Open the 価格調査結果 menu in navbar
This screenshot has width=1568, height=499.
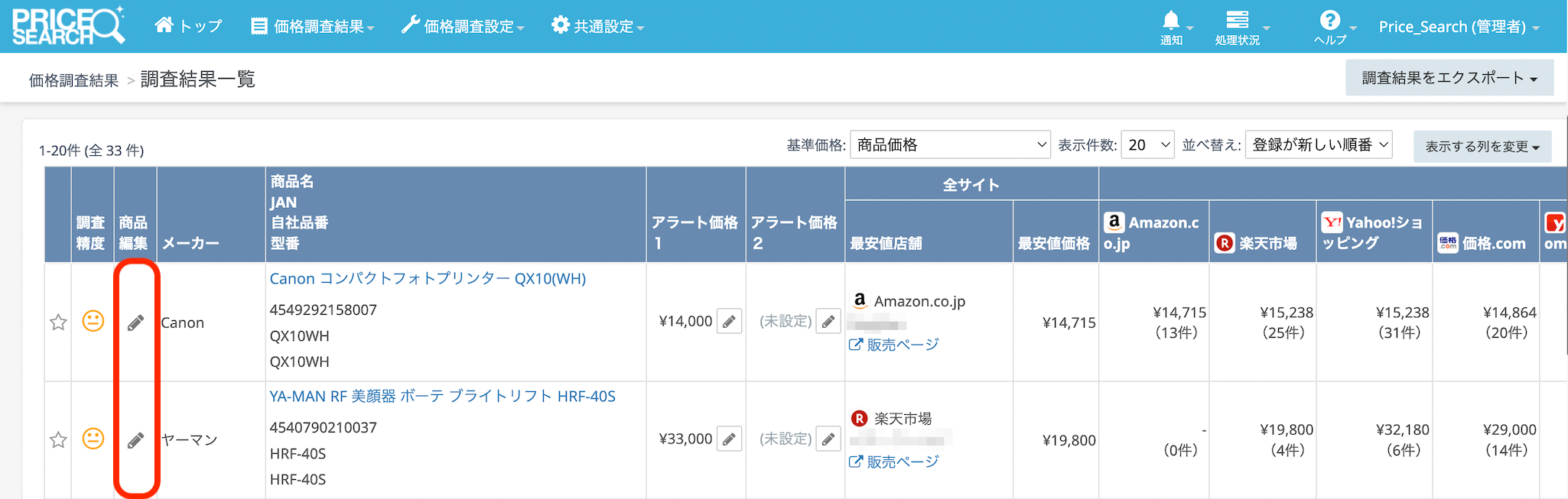pyautogui.click(x=313, y=27)
